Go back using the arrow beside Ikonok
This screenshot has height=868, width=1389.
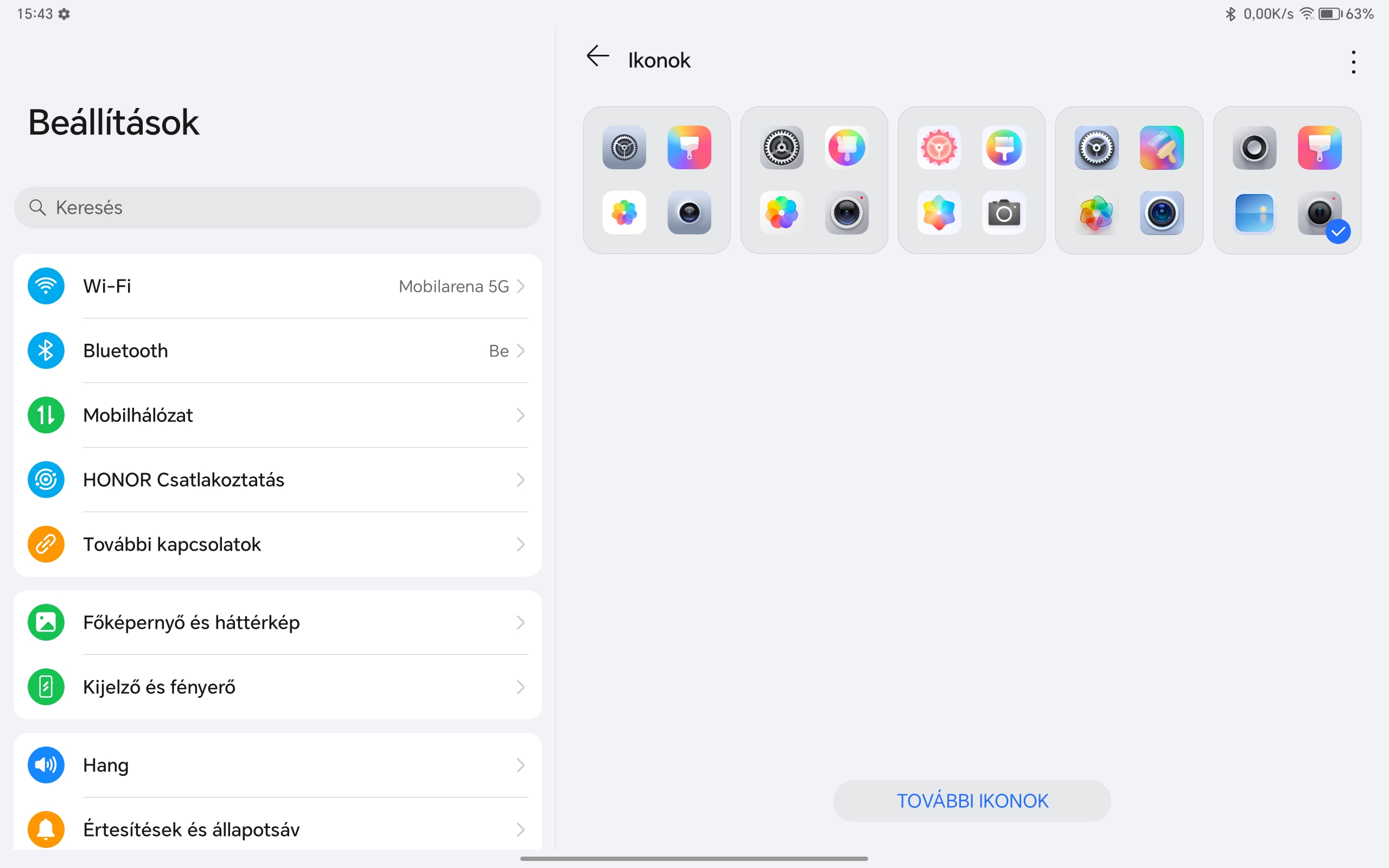(597, 56)
